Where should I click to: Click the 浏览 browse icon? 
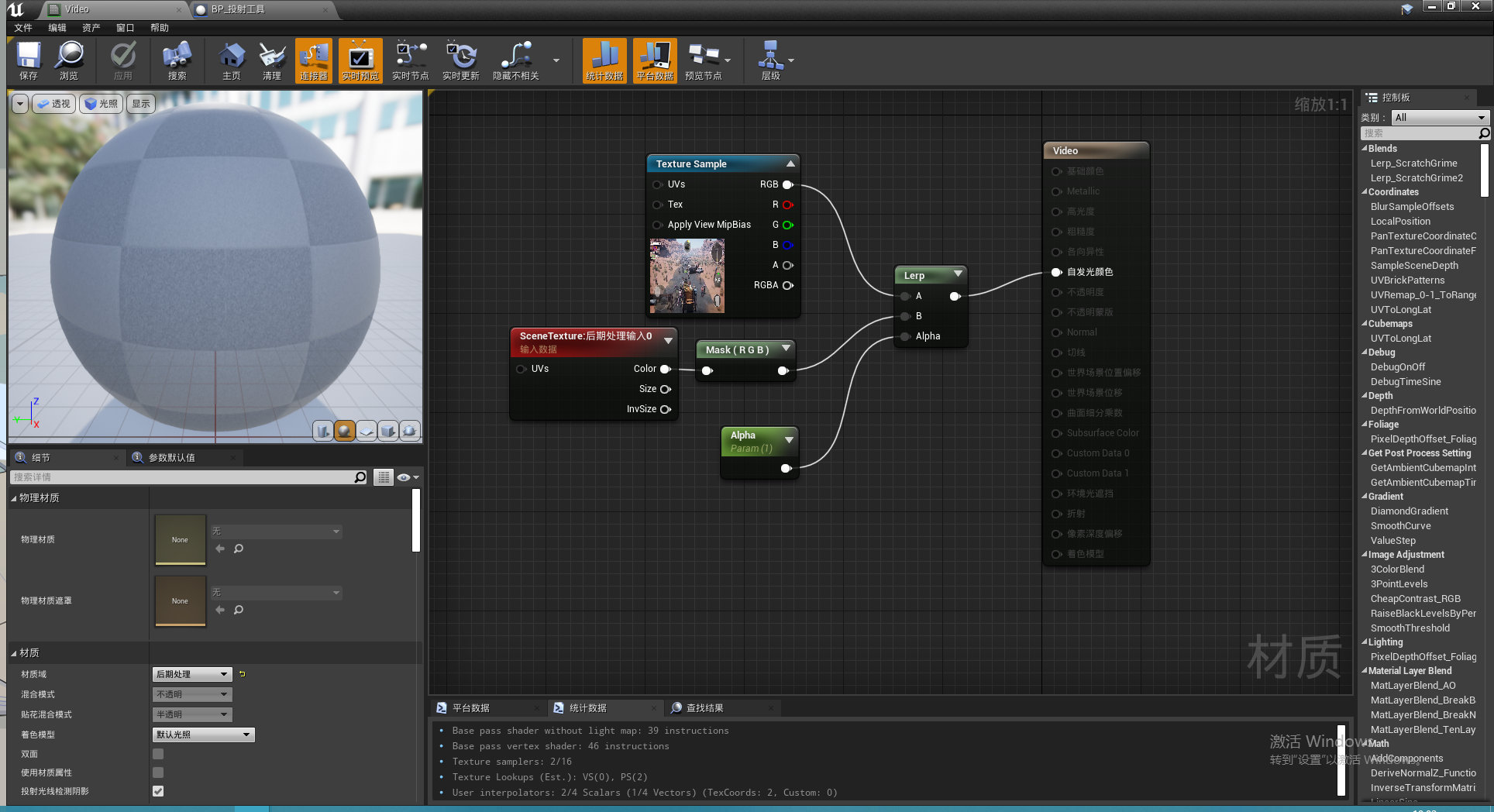pyautogui.click(x=69, y=60)
